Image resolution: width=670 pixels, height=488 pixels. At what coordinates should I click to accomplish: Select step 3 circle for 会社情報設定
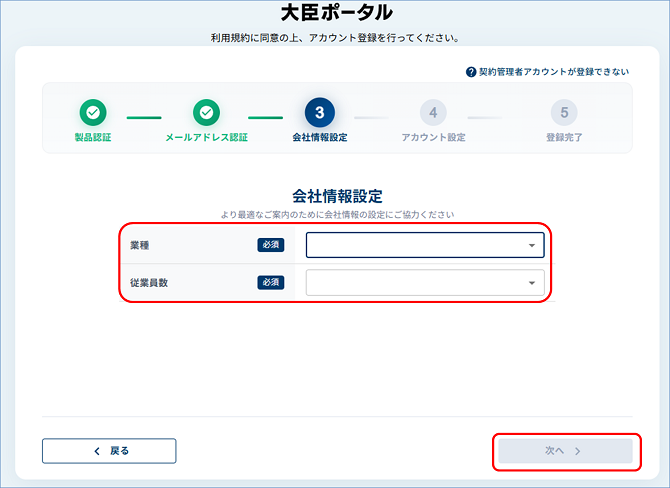point(320,112)
